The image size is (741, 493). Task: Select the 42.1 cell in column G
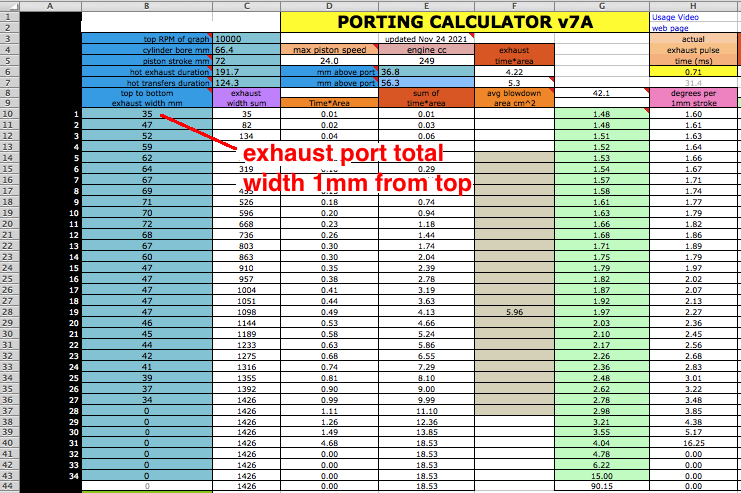pos(602,93)
